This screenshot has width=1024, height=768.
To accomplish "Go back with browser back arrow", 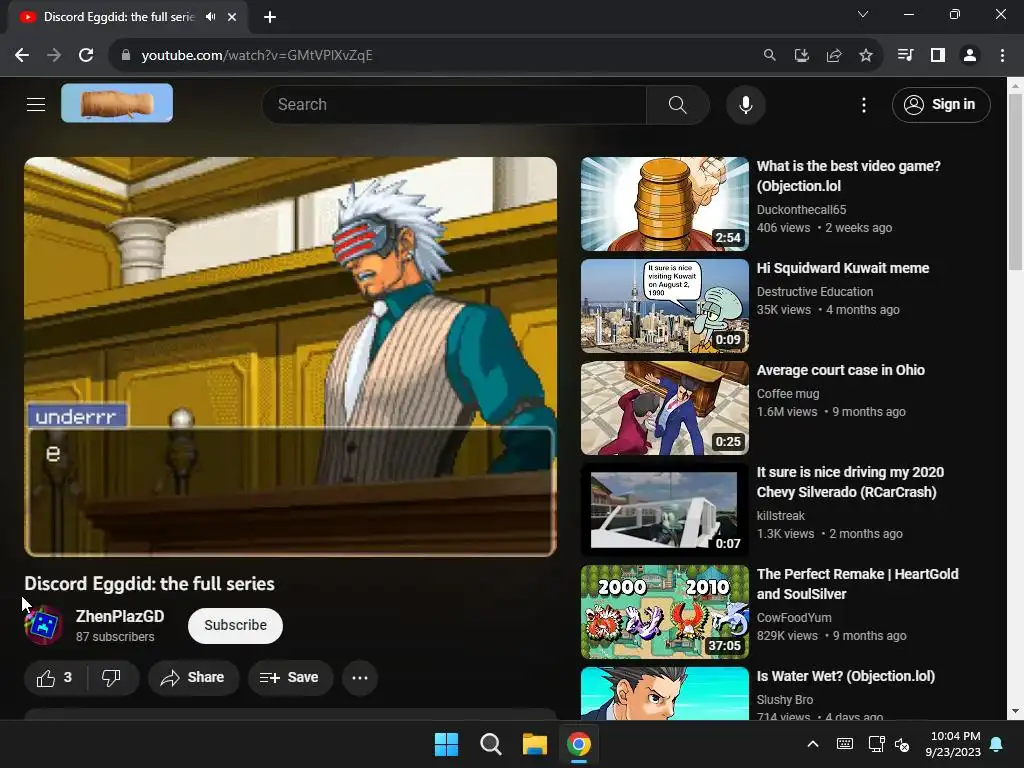I will tap(22, 56).
